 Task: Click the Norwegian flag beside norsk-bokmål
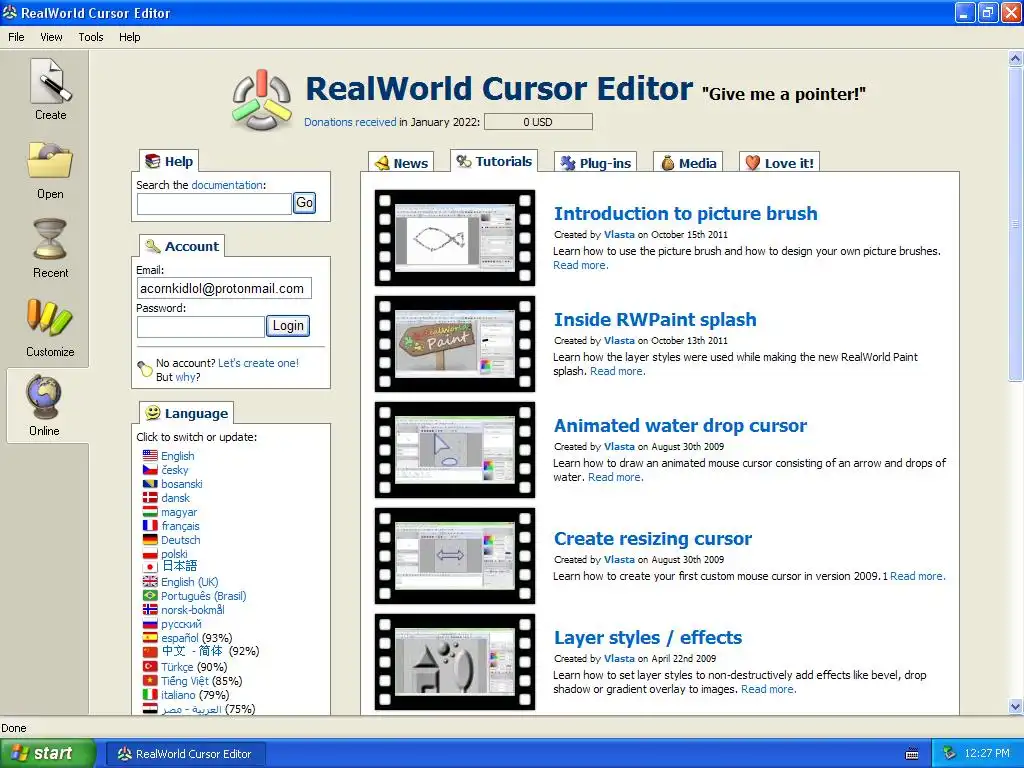coord(150,609)
